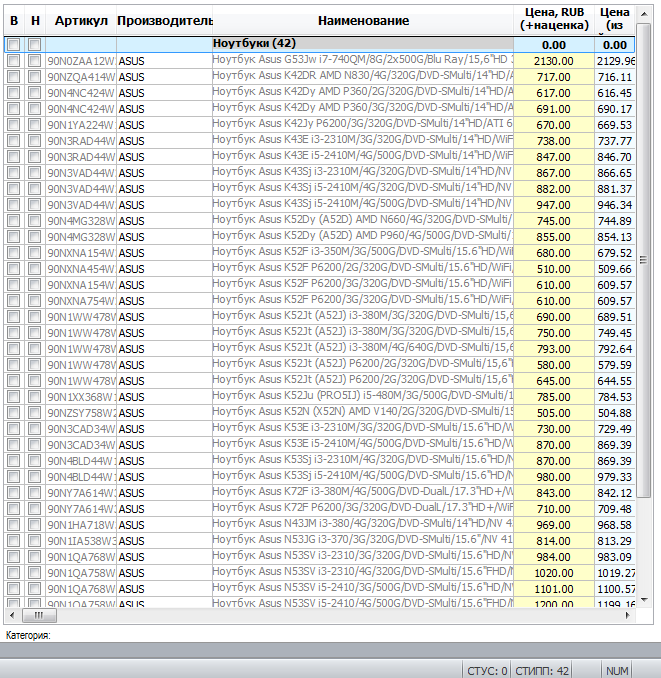Select article cell 90N0ZAA12W
The height and width of the screenshot is (678, 661).
coord(81,61)
